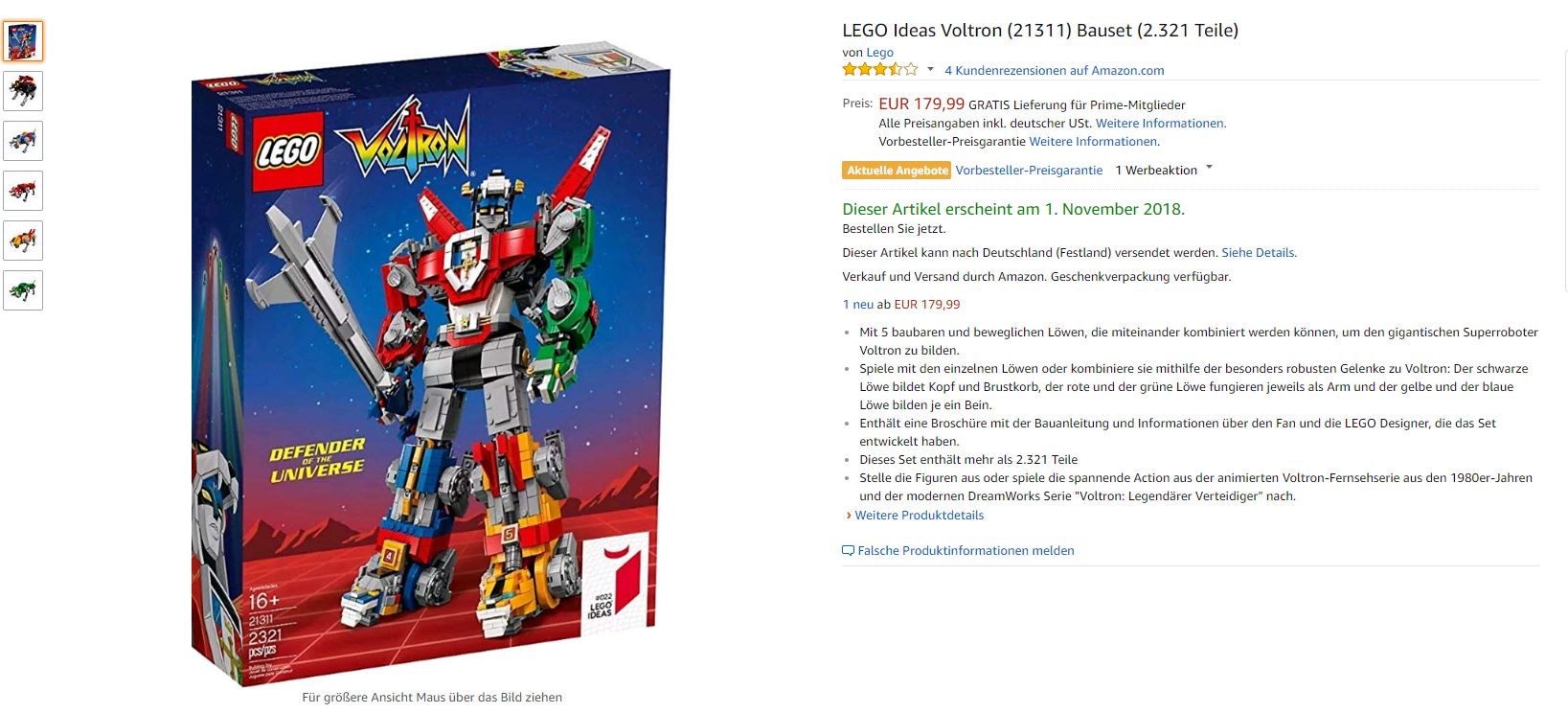Click the Aktuelle Angebote orange badge

[x=897, y=170]
